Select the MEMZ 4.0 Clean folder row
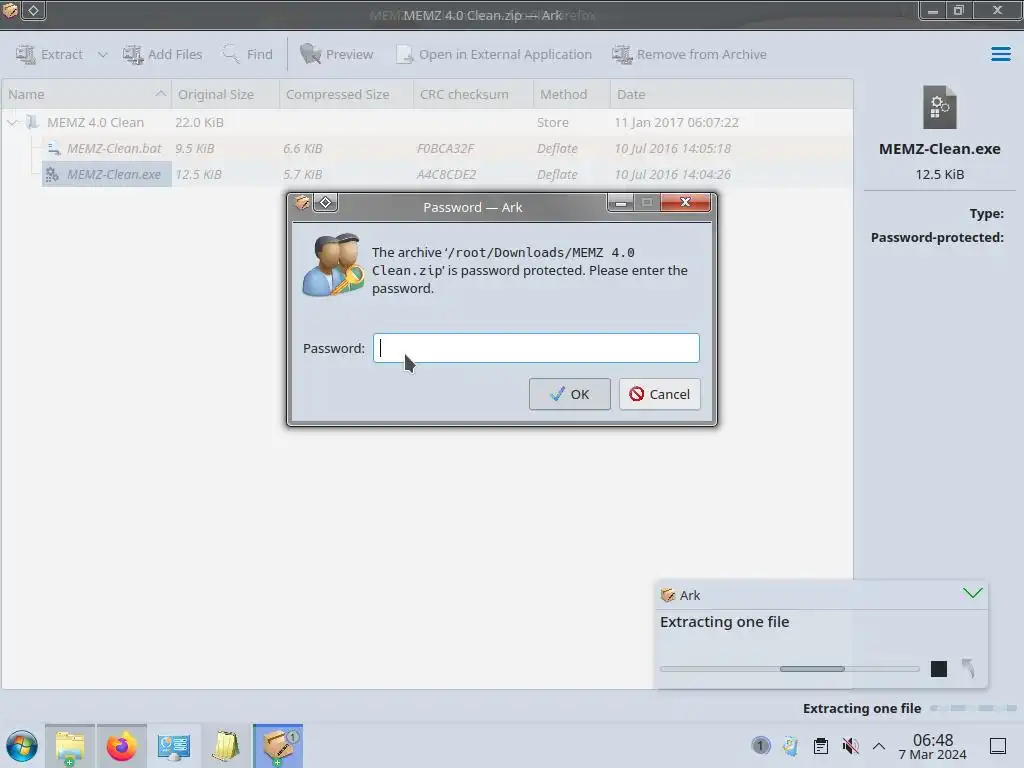The image size is (1024, 768). pyautogui.click(x=427, y=122)
